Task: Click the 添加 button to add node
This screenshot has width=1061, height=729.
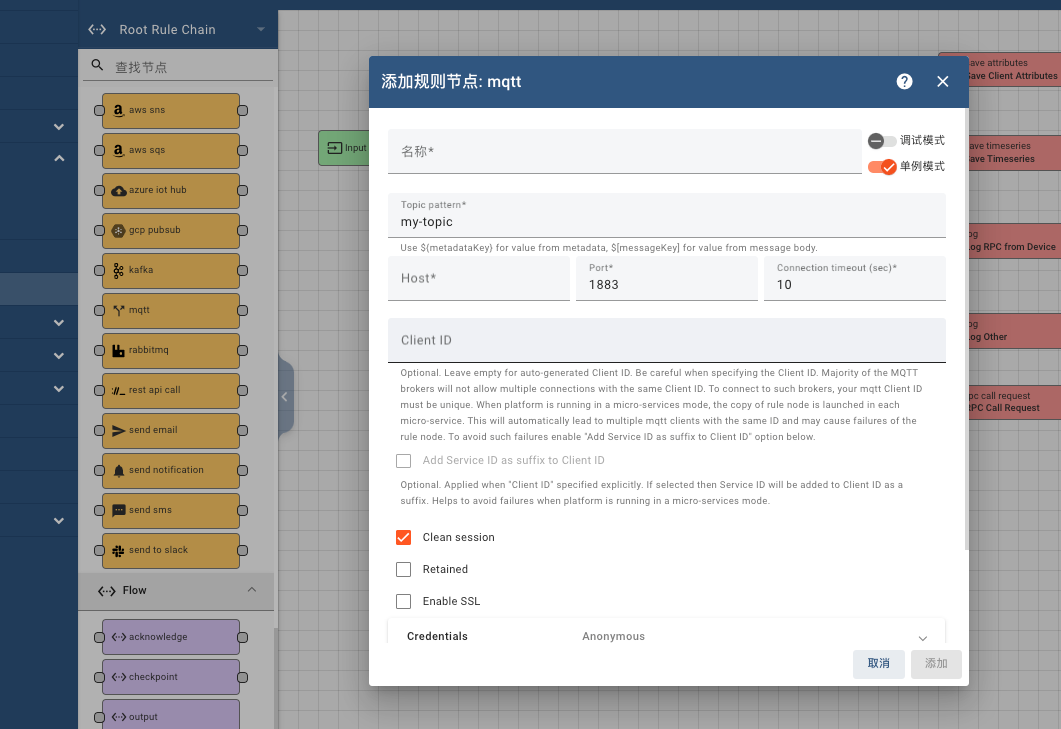Action: tap(935, 663)
